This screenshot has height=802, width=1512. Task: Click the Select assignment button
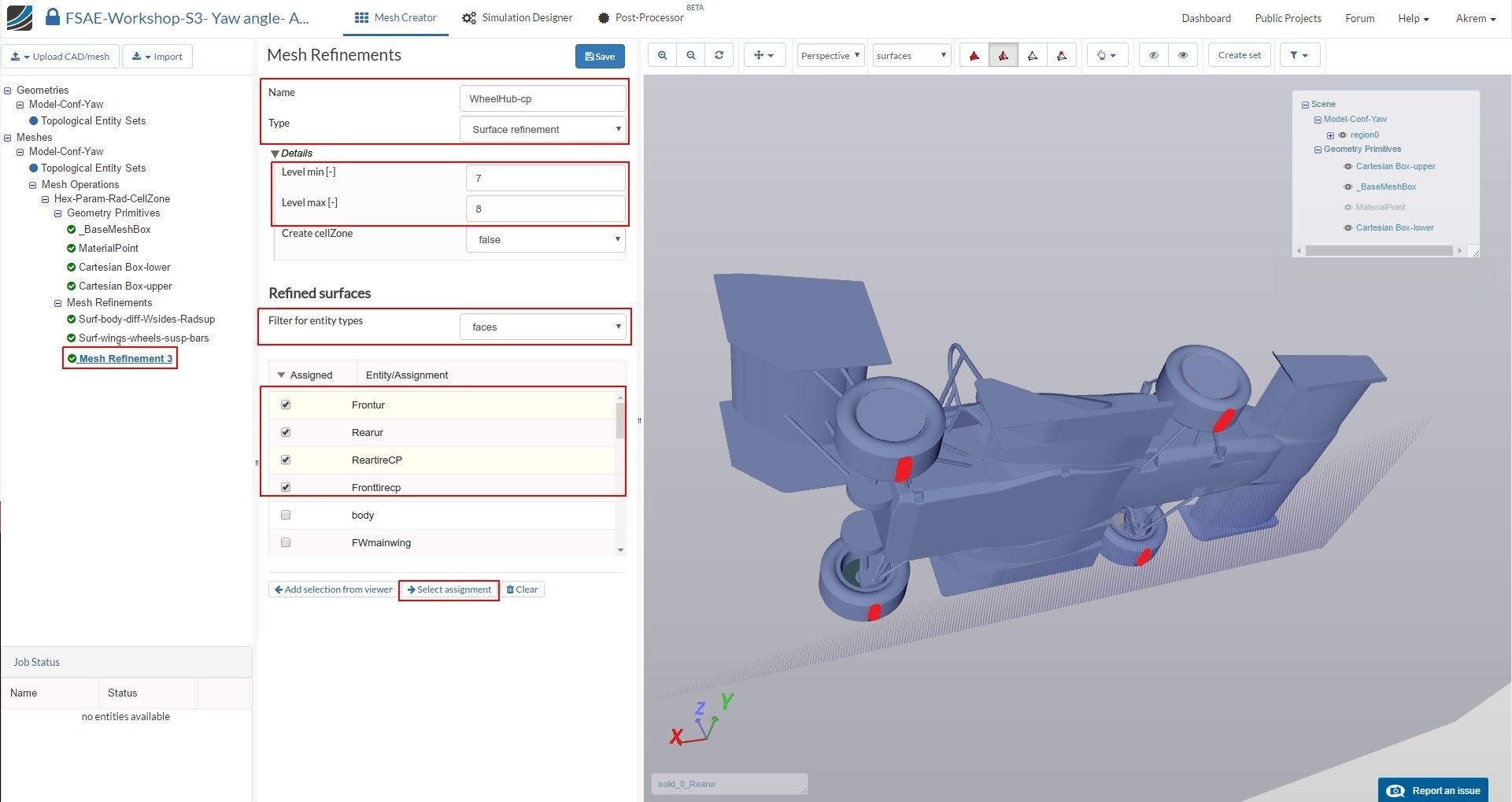[x=449, y=589]
